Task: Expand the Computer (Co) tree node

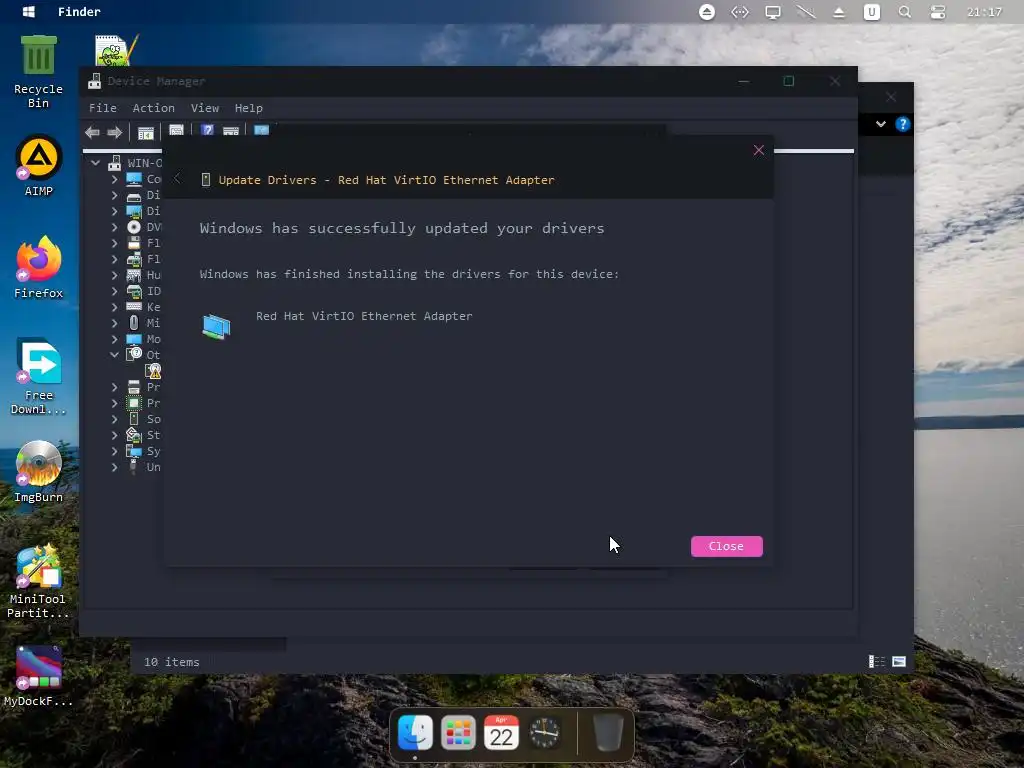Action: [x=114, y=178]
